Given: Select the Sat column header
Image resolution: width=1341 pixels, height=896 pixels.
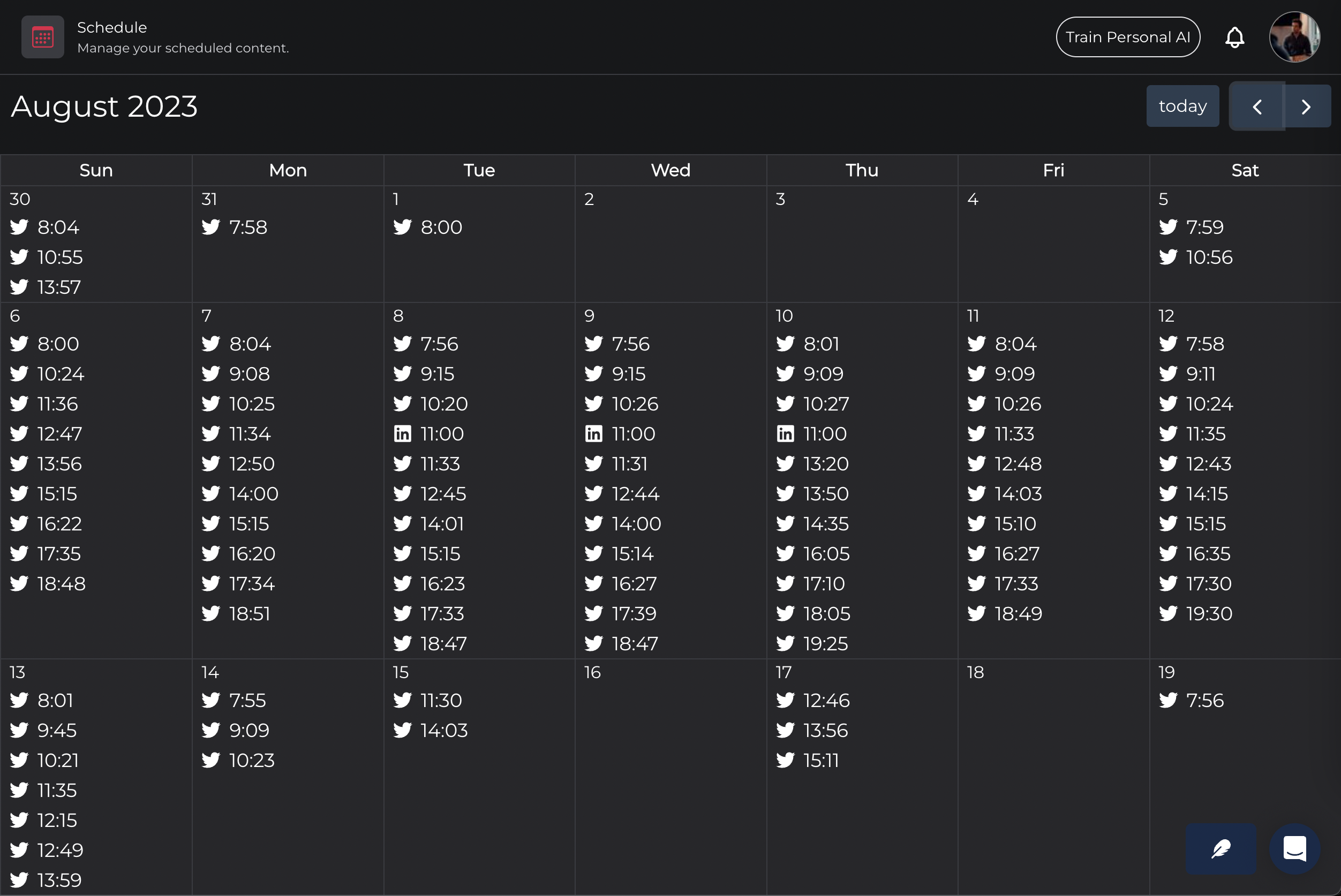Looking at the screenshot, I should [x=1245, y=170].
